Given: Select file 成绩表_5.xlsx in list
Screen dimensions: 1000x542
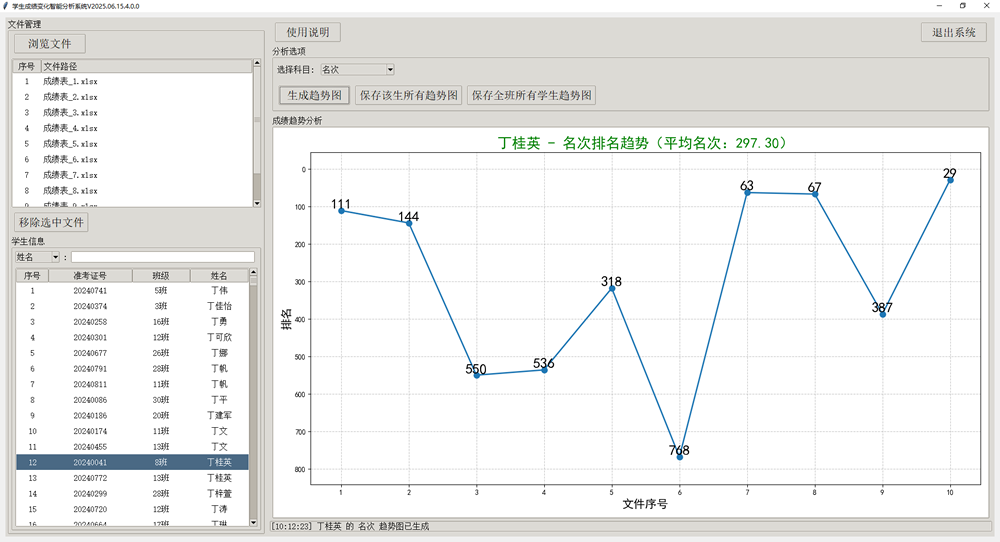Looking at the screenshot, I should (x=70, y=144).
